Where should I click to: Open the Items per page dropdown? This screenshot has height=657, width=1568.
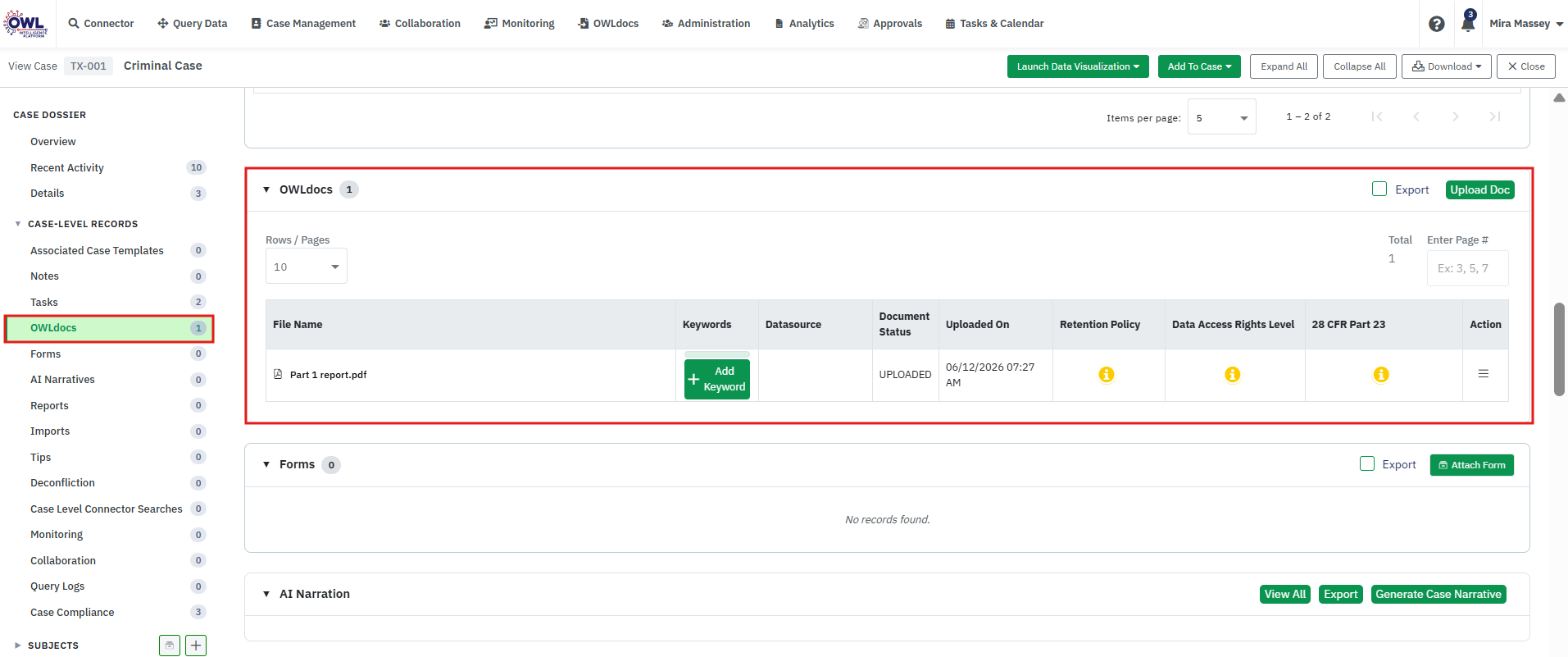pyautogui.click(x=1222, y=117)
